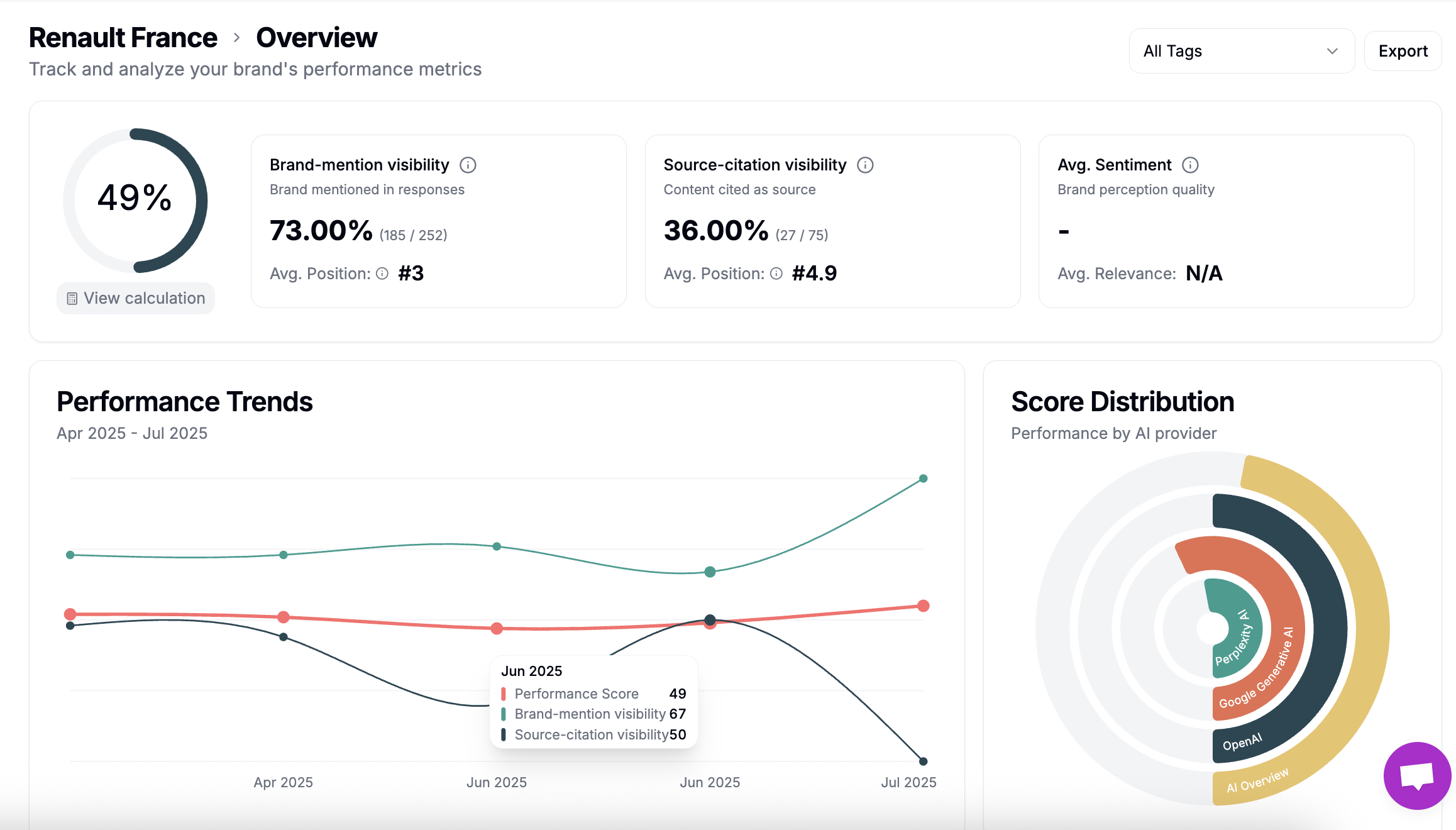Click Jul 2025 brand-mention visibility data point
The width and height of the screenshot is (1456, 830).
[x=923, y=479]
